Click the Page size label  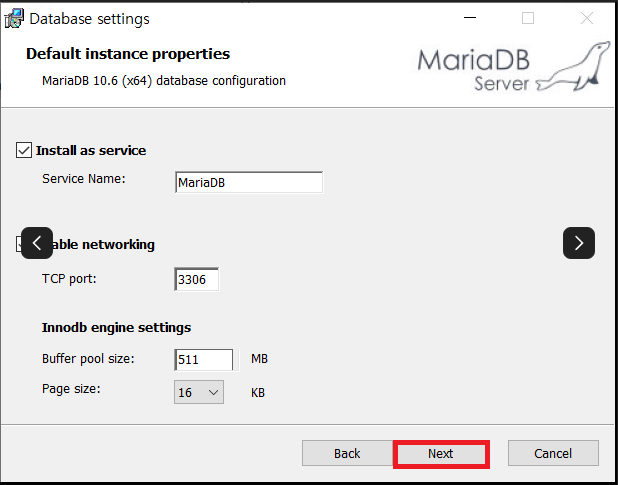pyautogui.click(x=71, y=389)
